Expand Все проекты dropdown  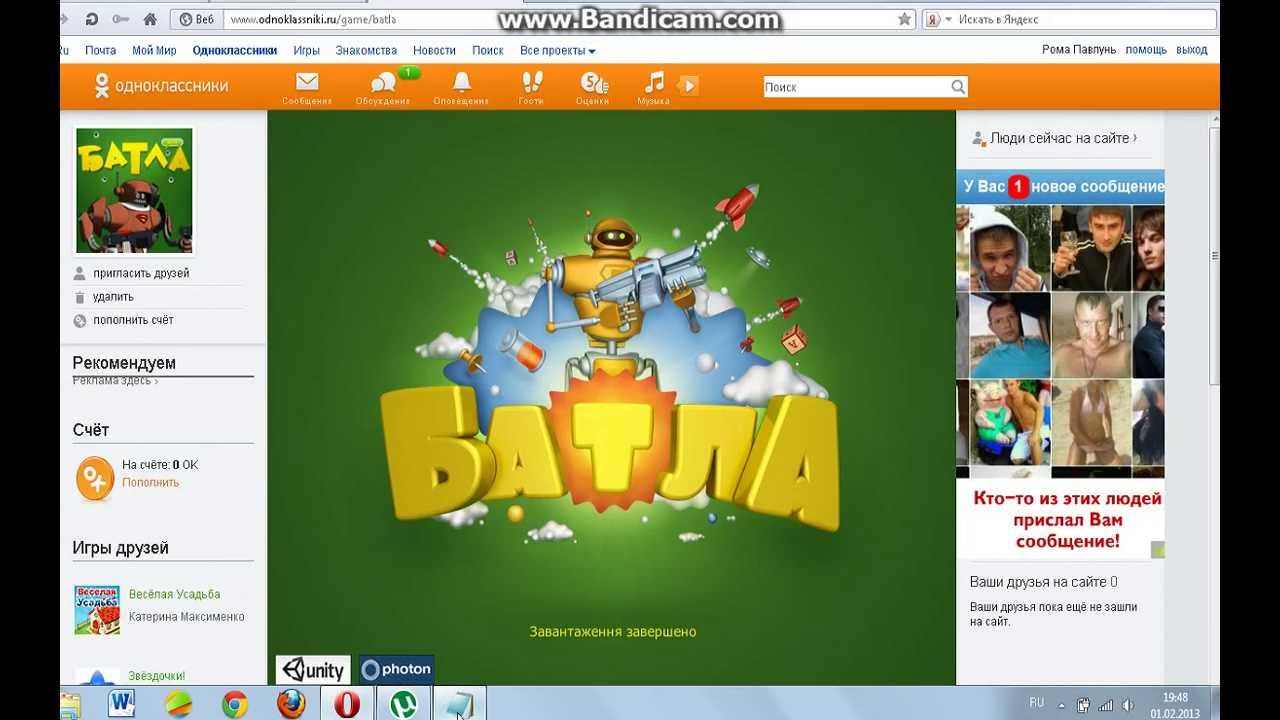557,50
